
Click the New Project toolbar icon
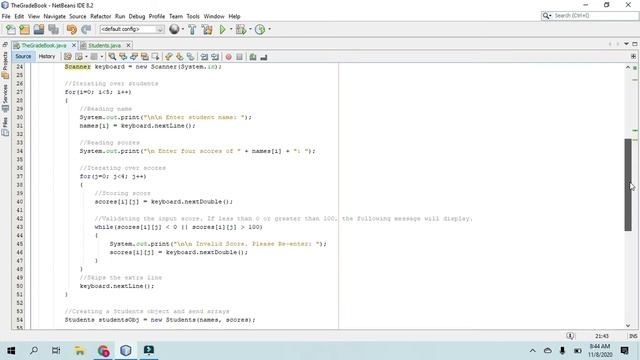pyautogui.click(x=24, y=29)
